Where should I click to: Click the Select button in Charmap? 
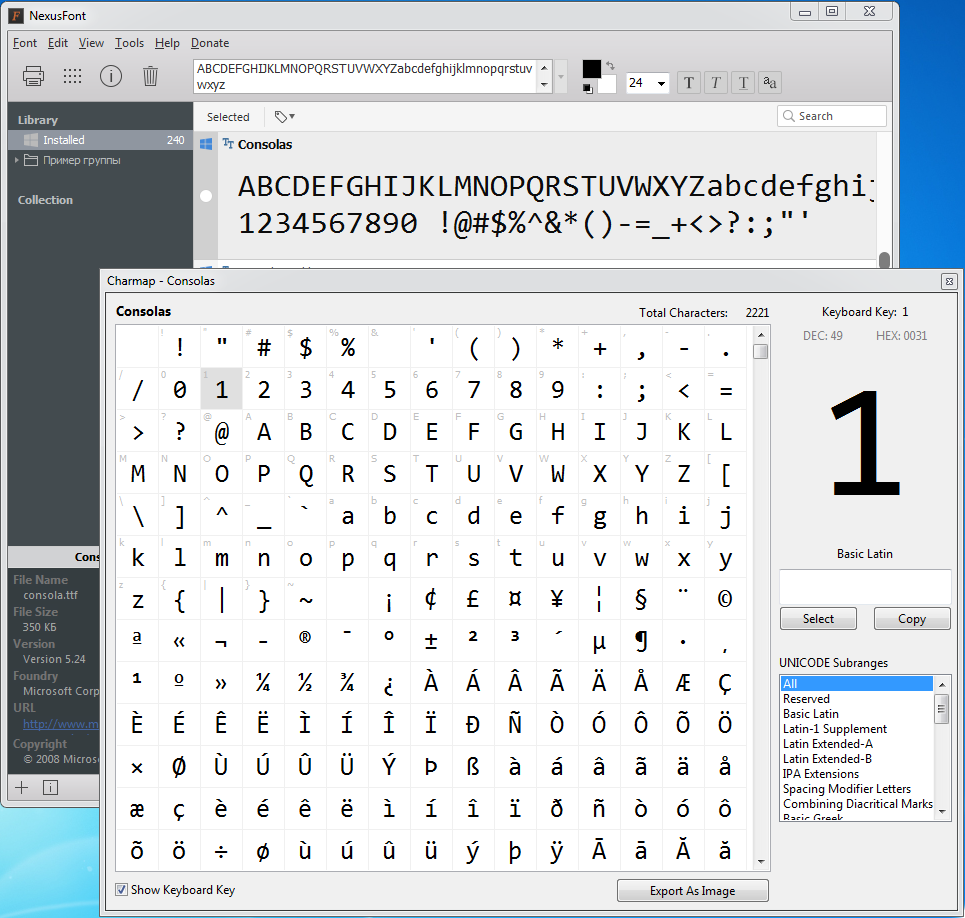[818, 618]
